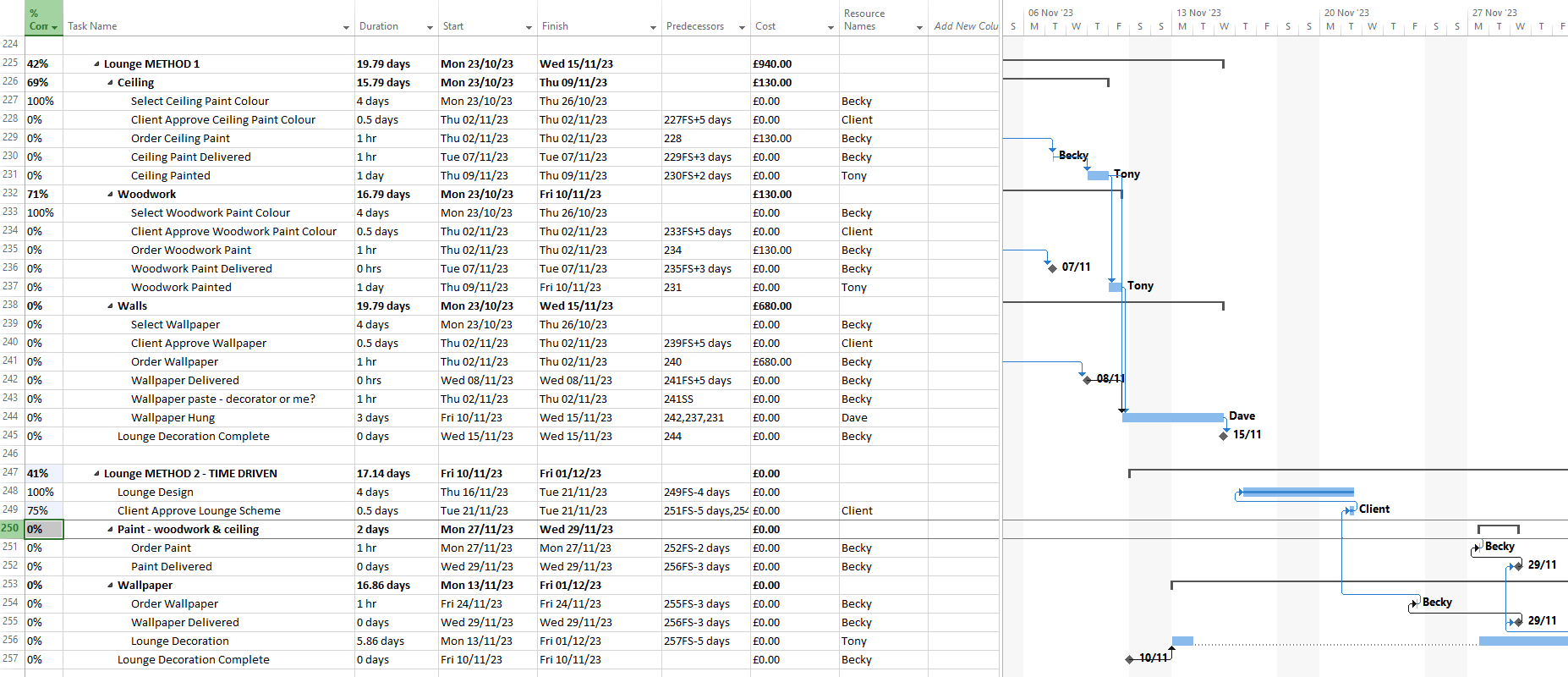
Task: Select the 'Lounge Decoration' task name
Action: [180, 641]
